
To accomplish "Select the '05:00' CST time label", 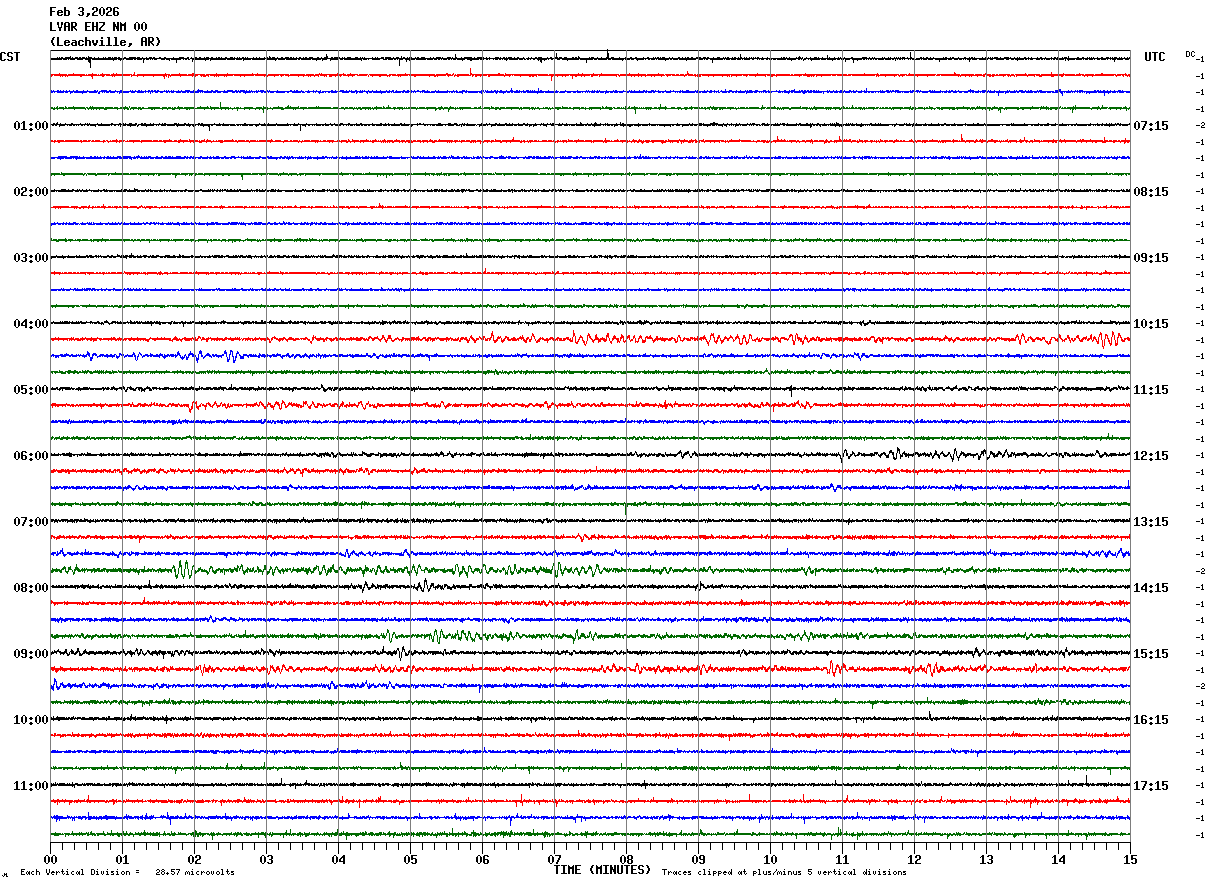I will (31, 390).
